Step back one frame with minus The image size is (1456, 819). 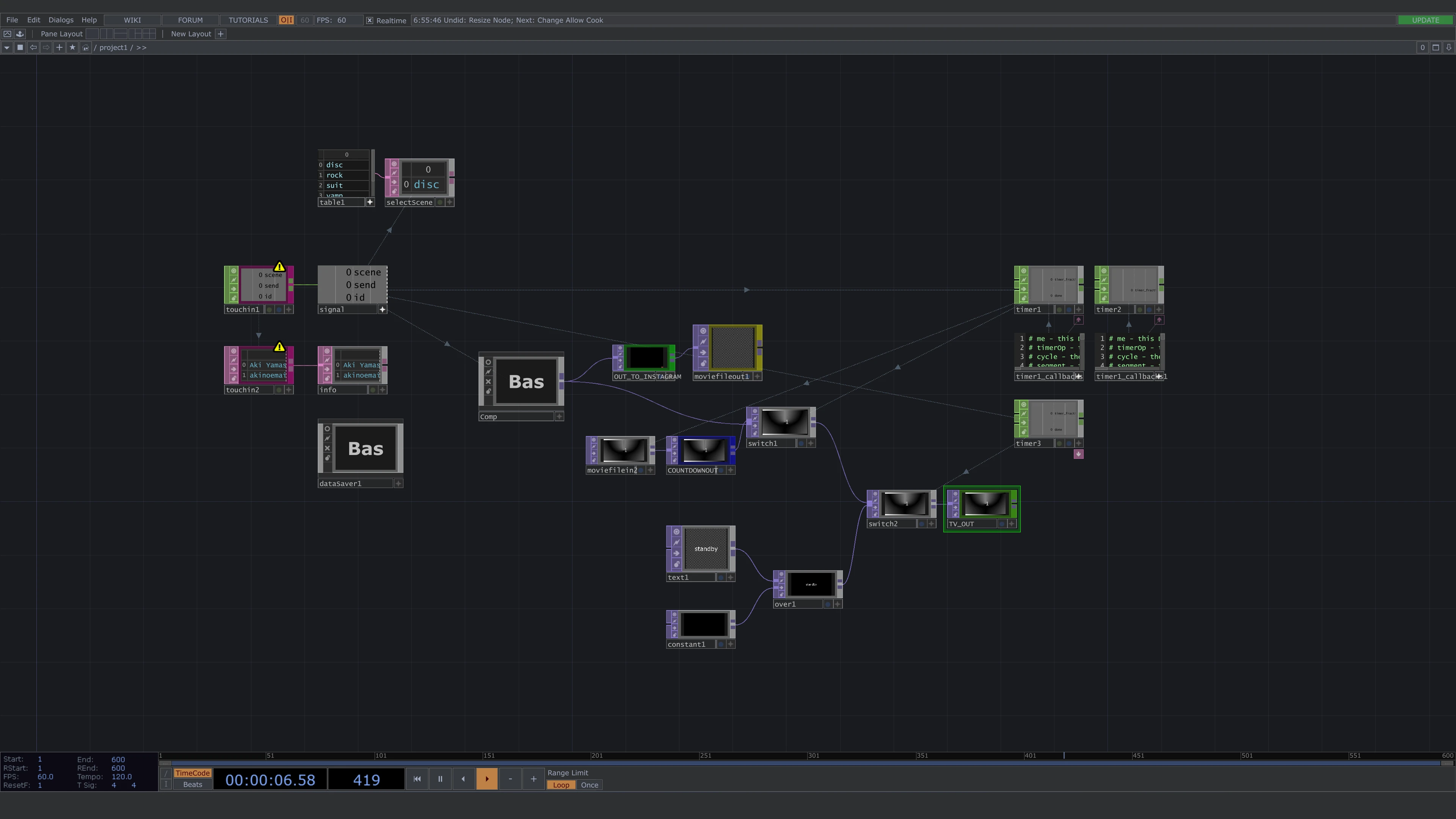click(x=510, y=779)
